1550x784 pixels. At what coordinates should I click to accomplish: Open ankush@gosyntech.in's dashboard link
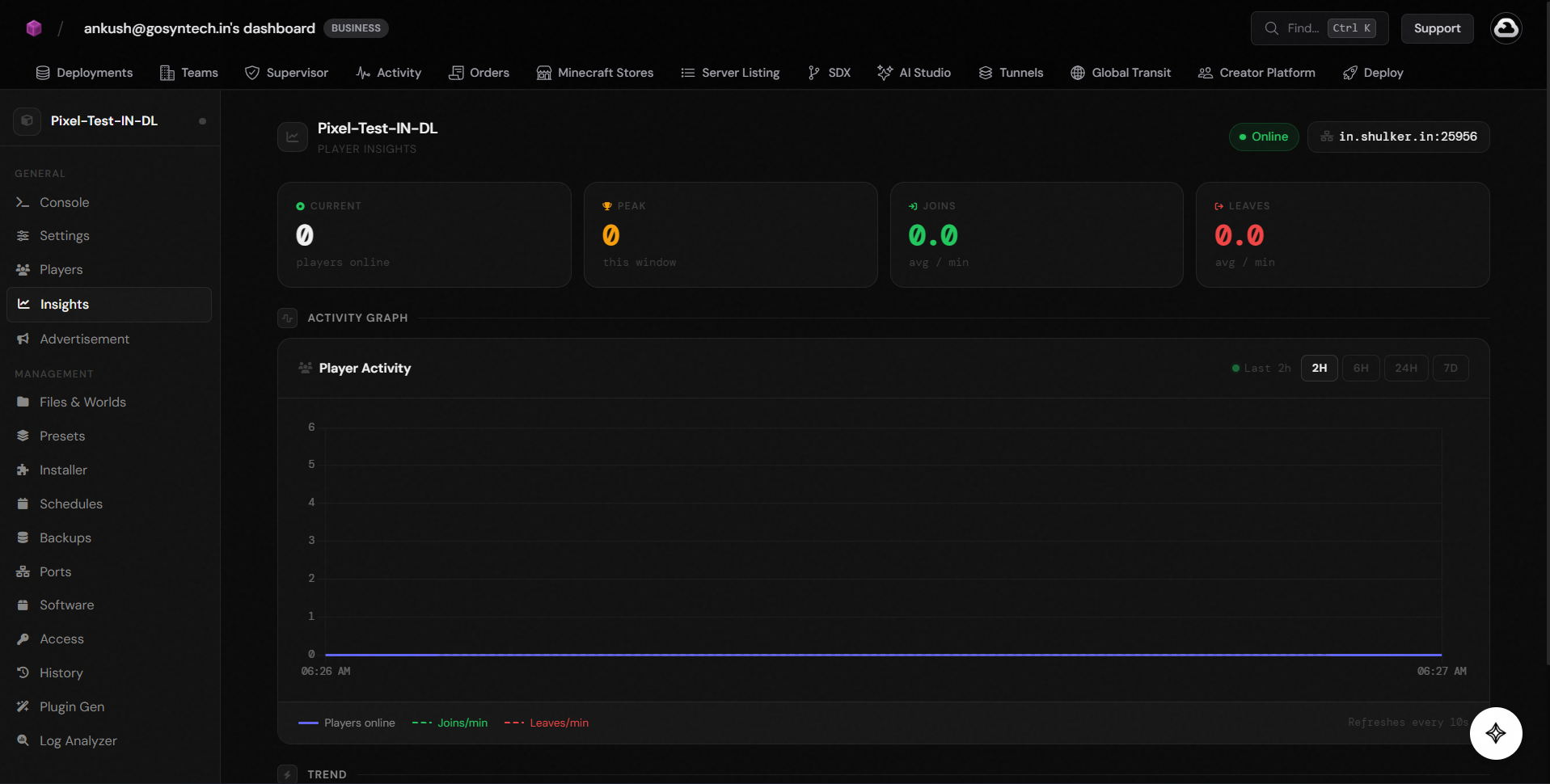(200, 28)
